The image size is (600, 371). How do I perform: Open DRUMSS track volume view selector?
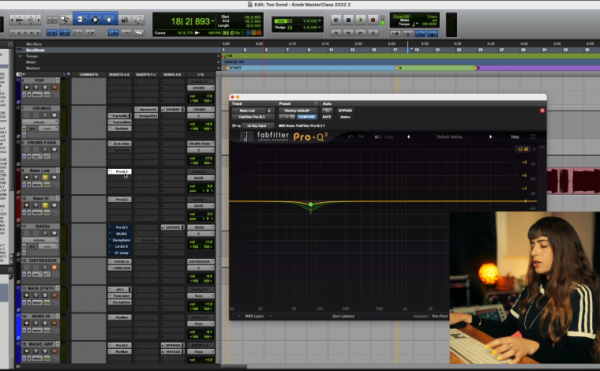pyautogui.click(x=40, y=122)
